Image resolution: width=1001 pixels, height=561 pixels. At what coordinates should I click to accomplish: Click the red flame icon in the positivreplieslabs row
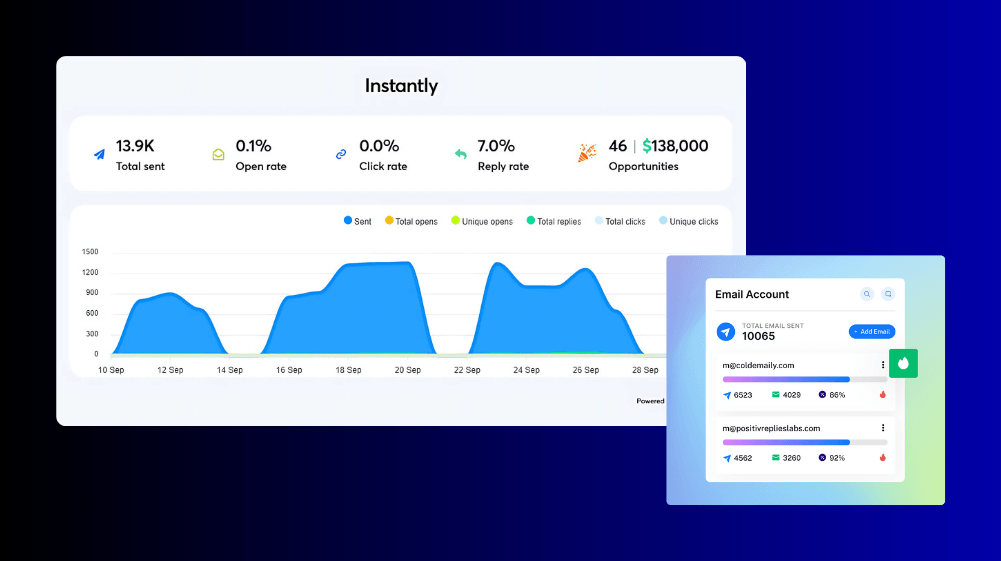[883, 458]
